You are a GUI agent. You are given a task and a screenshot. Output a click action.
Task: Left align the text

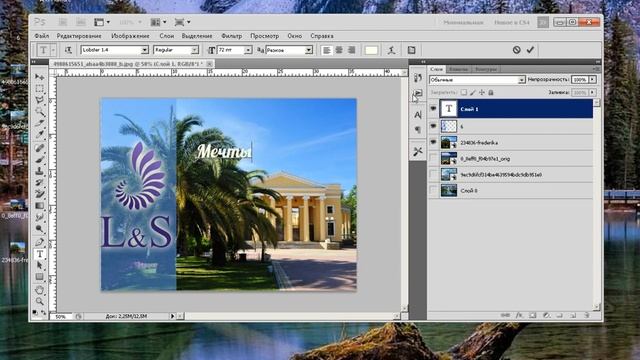pyautogui.click(x=327, y=50)
